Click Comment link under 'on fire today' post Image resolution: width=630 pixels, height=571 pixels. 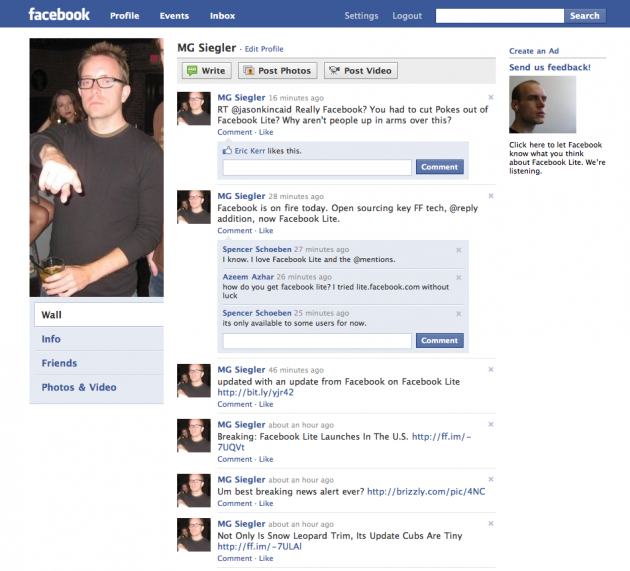pos(235,231)
